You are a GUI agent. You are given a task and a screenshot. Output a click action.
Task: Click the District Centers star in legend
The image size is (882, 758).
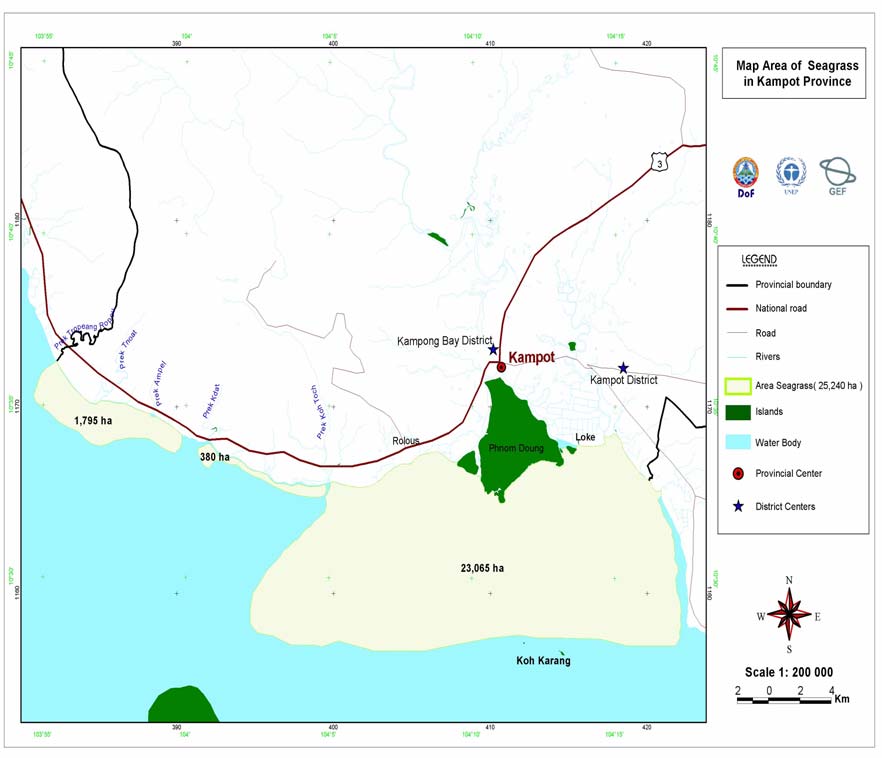[x=738, y=507]
